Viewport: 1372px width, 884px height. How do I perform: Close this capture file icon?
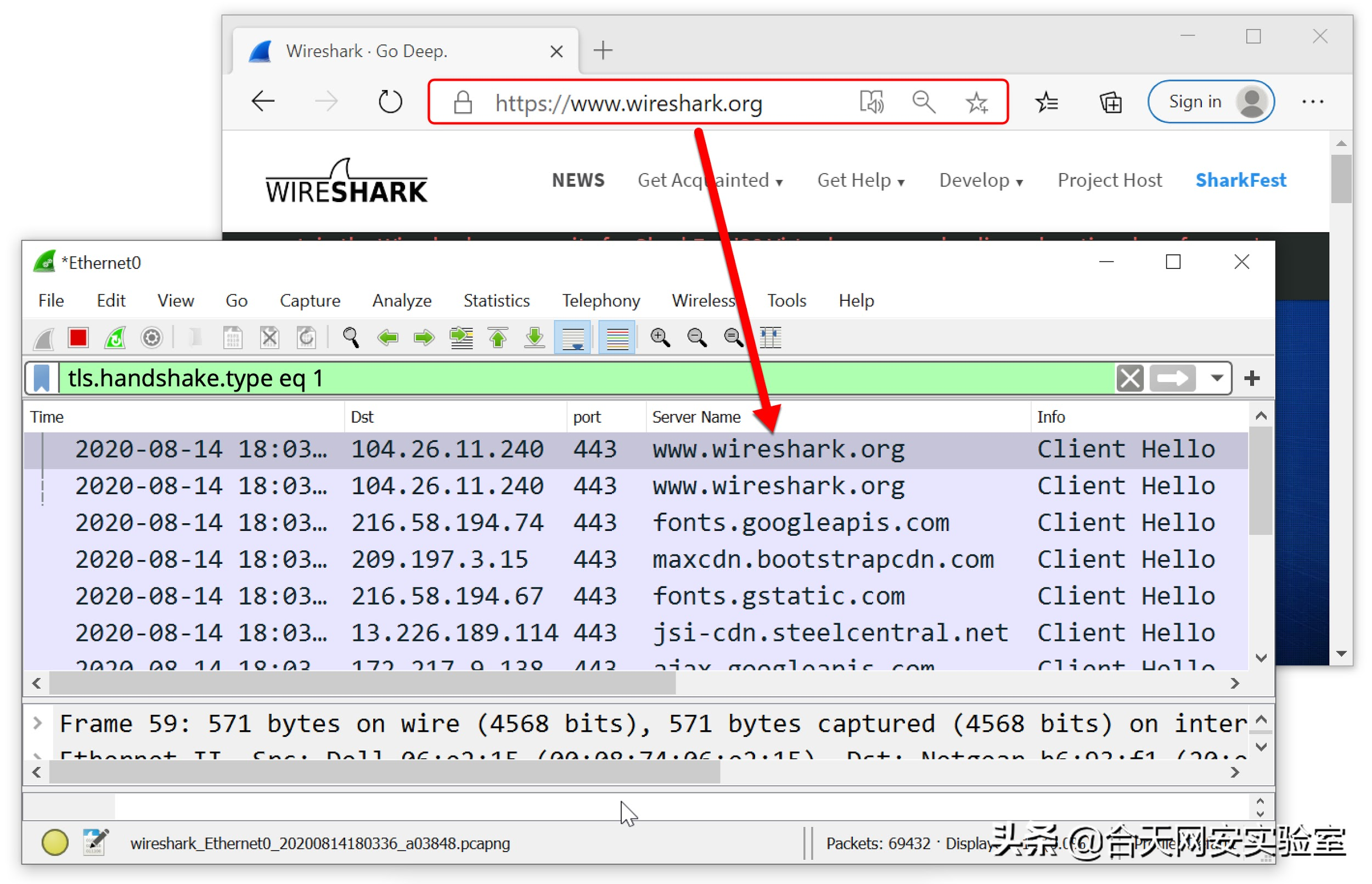269,338
